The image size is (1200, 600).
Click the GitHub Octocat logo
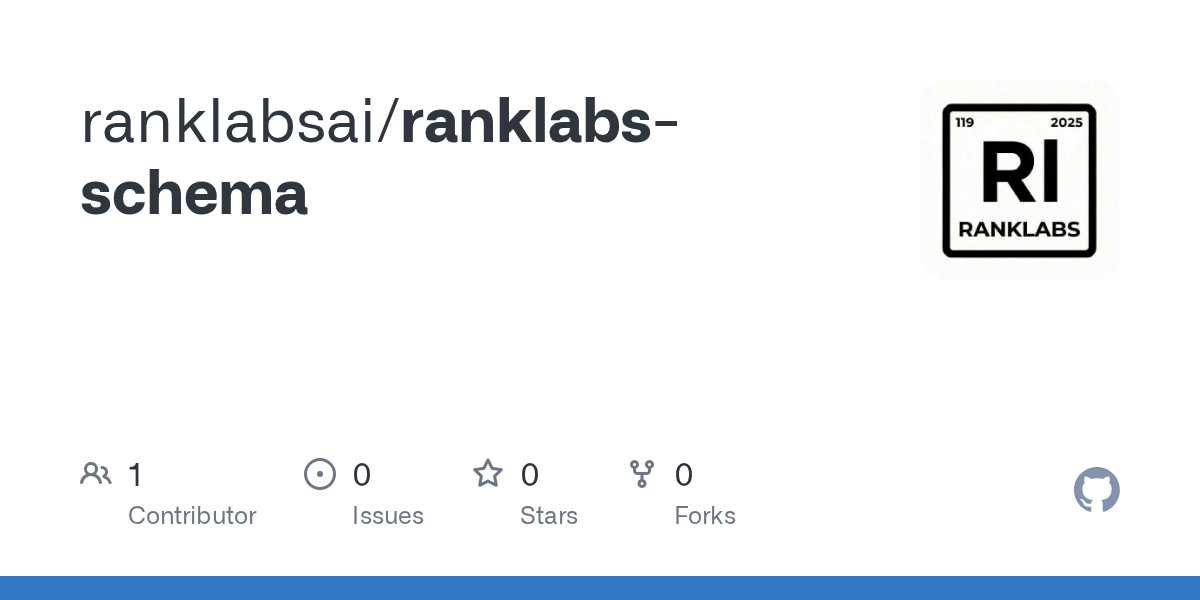click(1096, 490)
